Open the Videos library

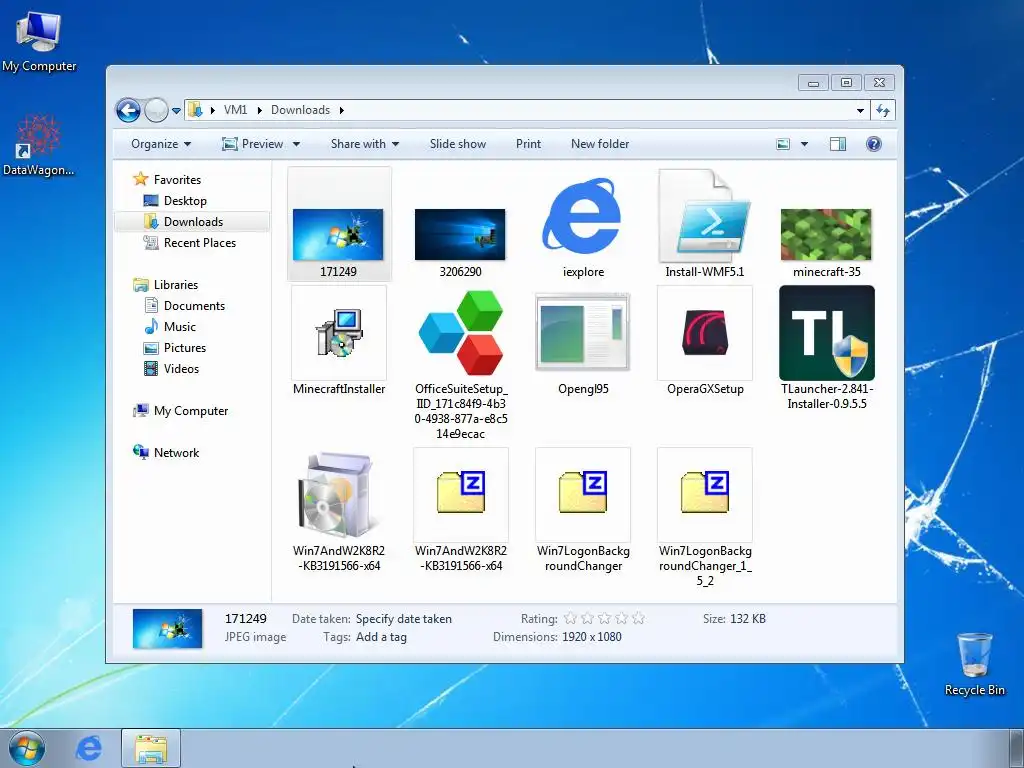click(x=171, y=368)
